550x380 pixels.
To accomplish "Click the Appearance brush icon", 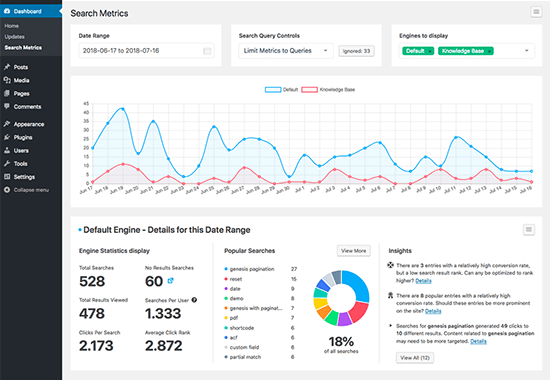I will tap(7, 124).
